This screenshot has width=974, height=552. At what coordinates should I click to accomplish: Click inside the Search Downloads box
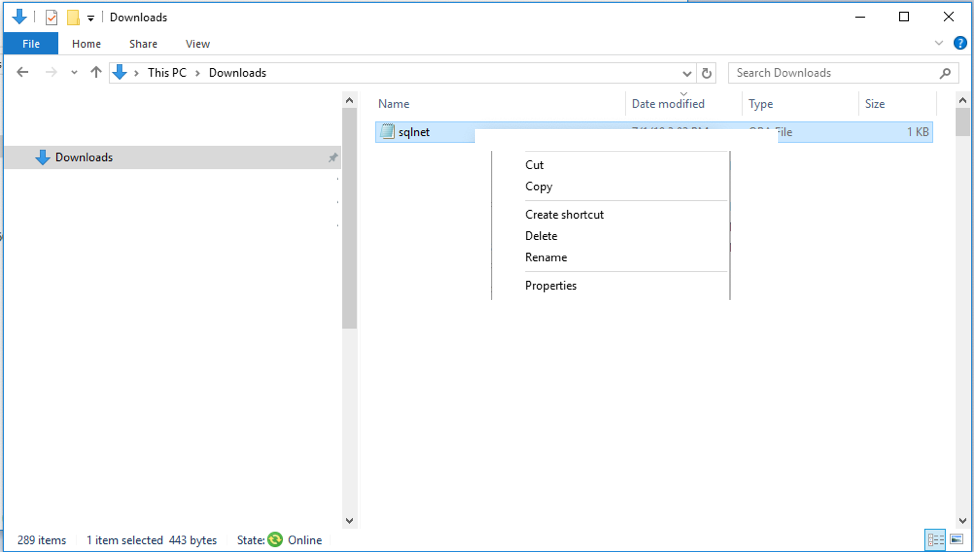pyautogui.click(x=835, y=73)
